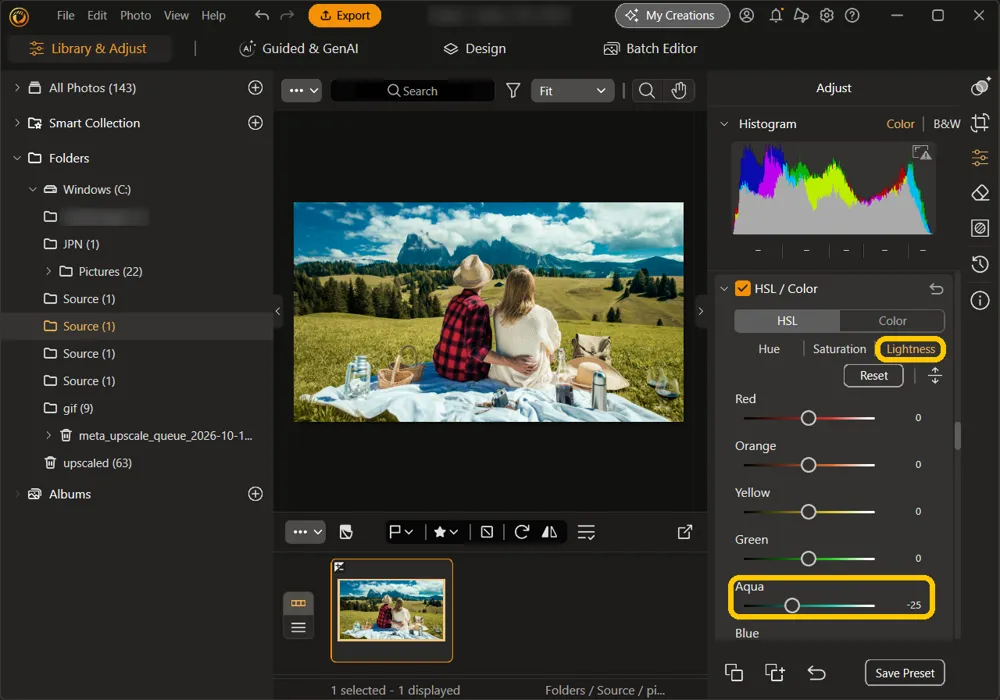The height and width of the screenshot is (700, 1000).
Task: Select the Color mode toggle under HSL / Color
Action: click(892, 321)
